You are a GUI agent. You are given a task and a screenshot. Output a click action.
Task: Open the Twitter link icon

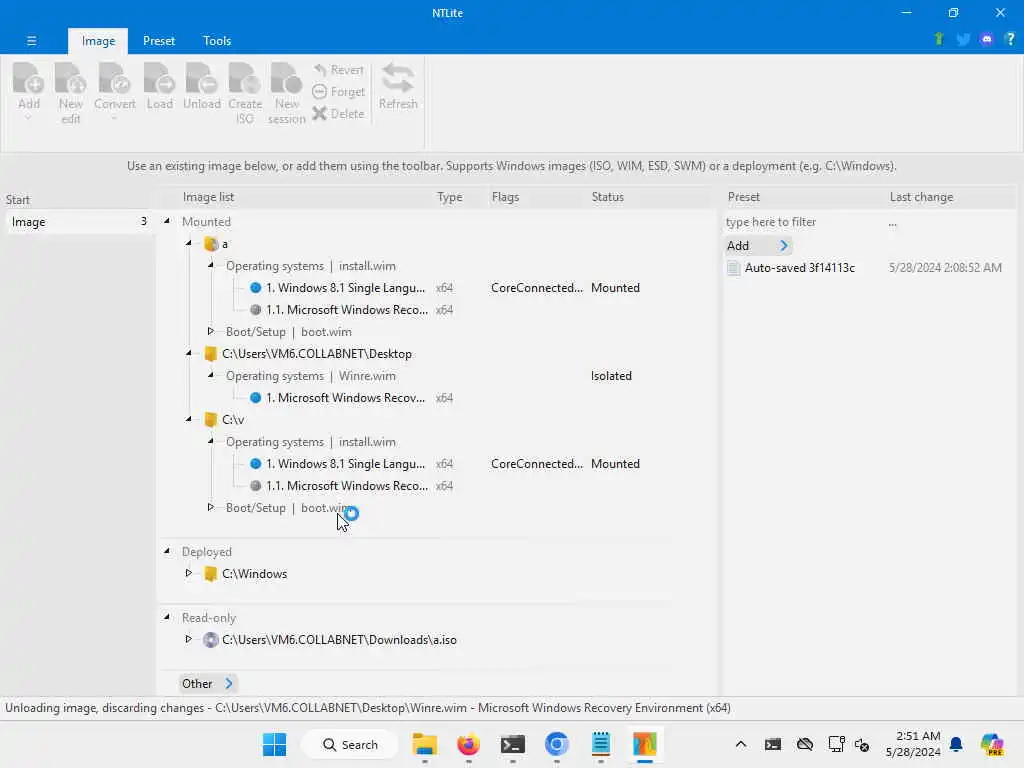(963, 39)
